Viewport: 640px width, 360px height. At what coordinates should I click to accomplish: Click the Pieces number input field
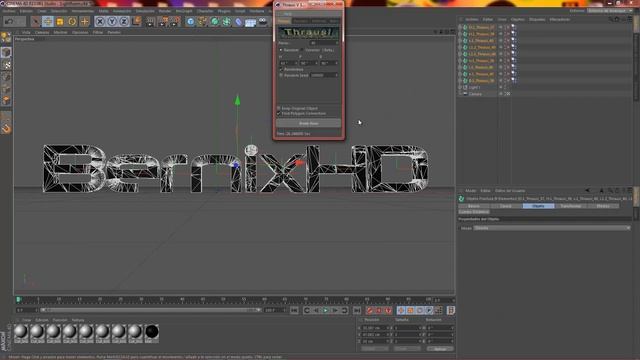click(x=324, y=43)
